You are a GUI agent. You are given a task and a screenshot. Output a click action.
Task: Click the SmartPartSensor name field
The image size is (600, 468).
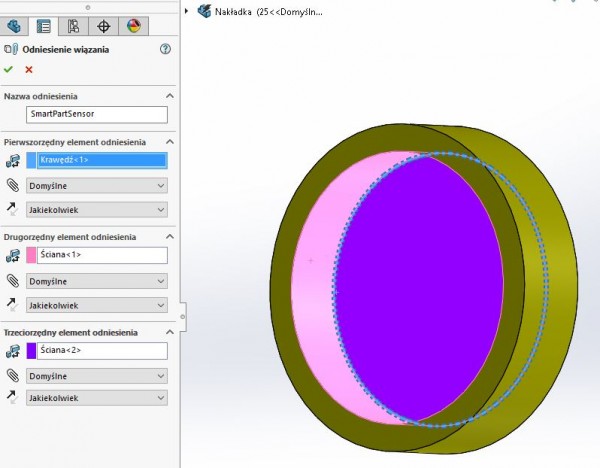point(96,115)
